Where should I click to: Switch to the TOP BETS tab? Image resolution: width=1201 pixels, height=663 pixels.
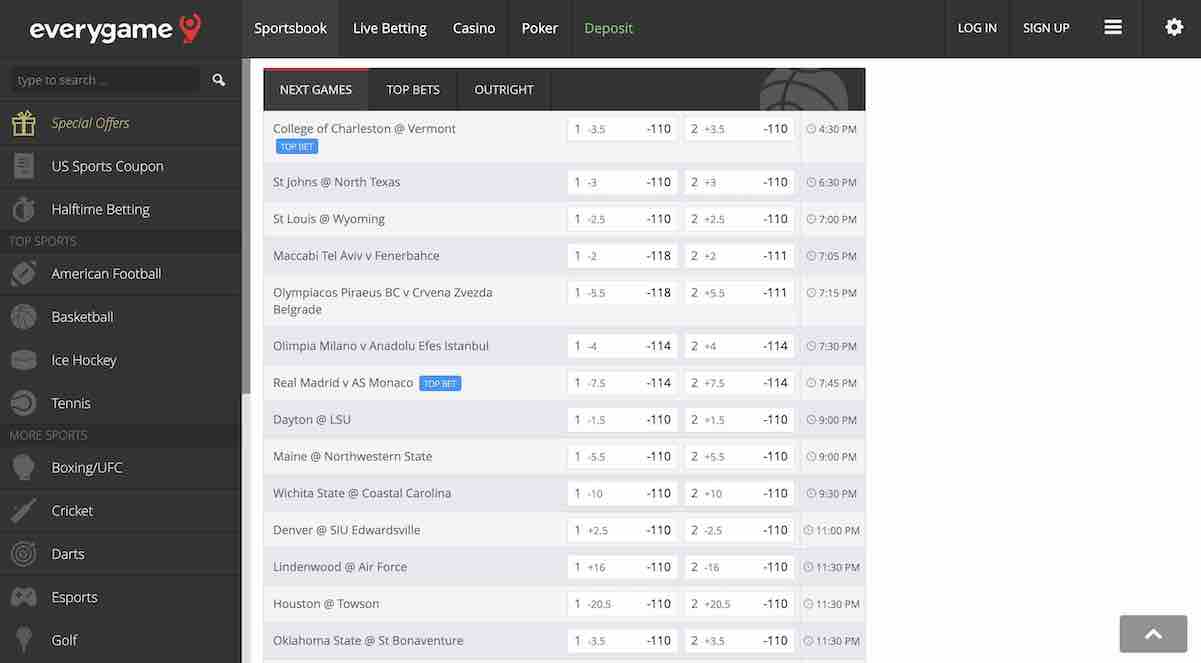tap(413, 89)
